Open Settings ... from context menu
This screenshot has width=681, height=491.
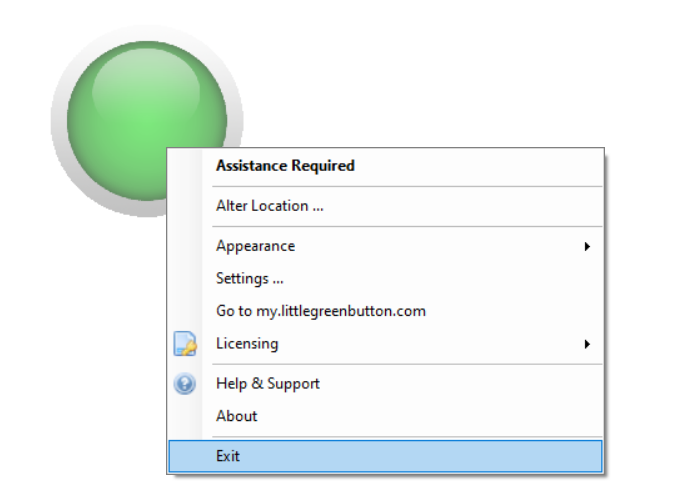[386, 279]
